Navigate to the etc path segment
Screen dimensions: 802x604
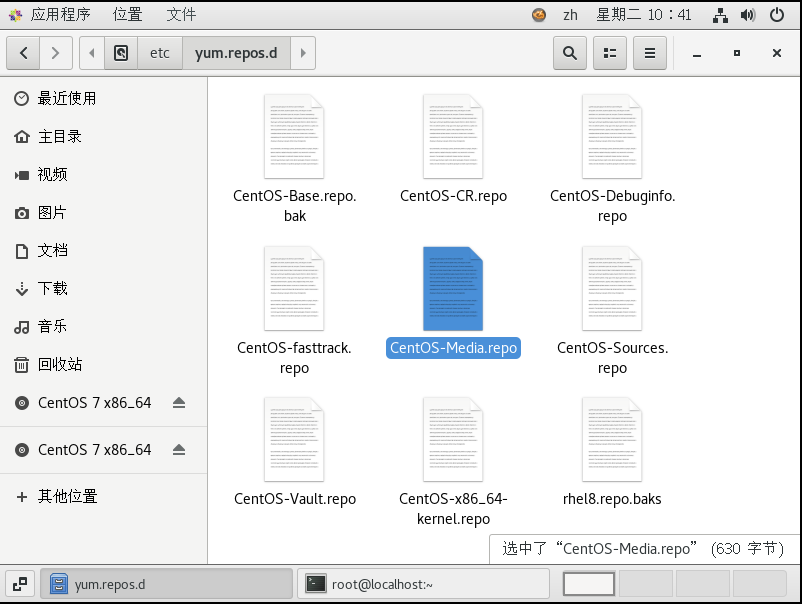click(160, 53)
